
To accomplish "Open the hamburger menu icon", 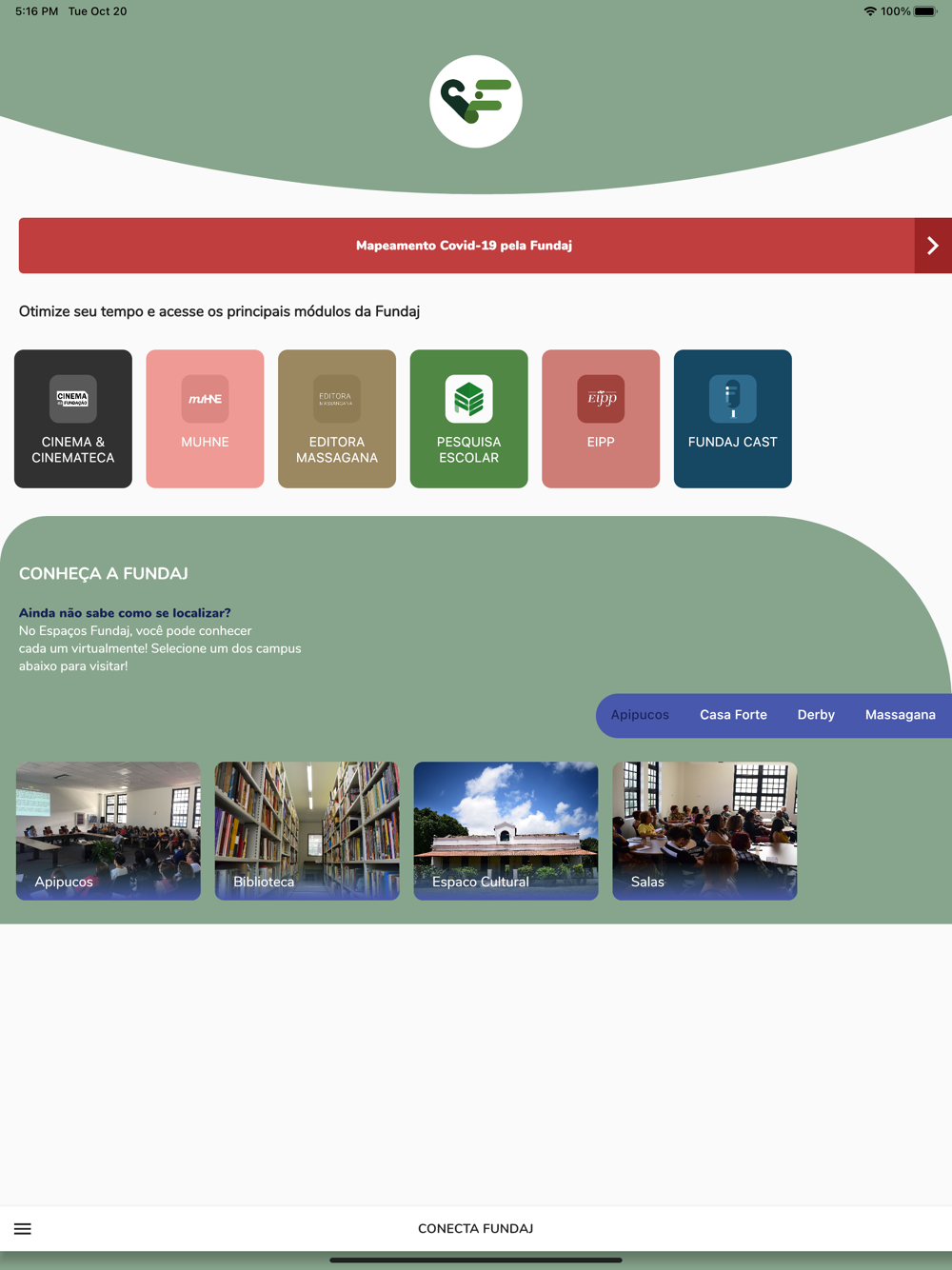I will pos(23,1229).
